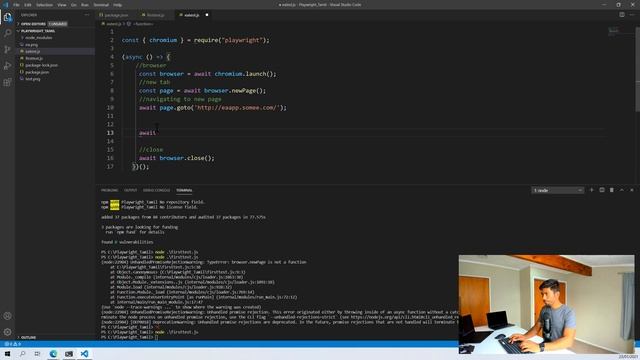This screenshot has width=640, height=360.
Task: Open the View menu
Action: (62, 5)
